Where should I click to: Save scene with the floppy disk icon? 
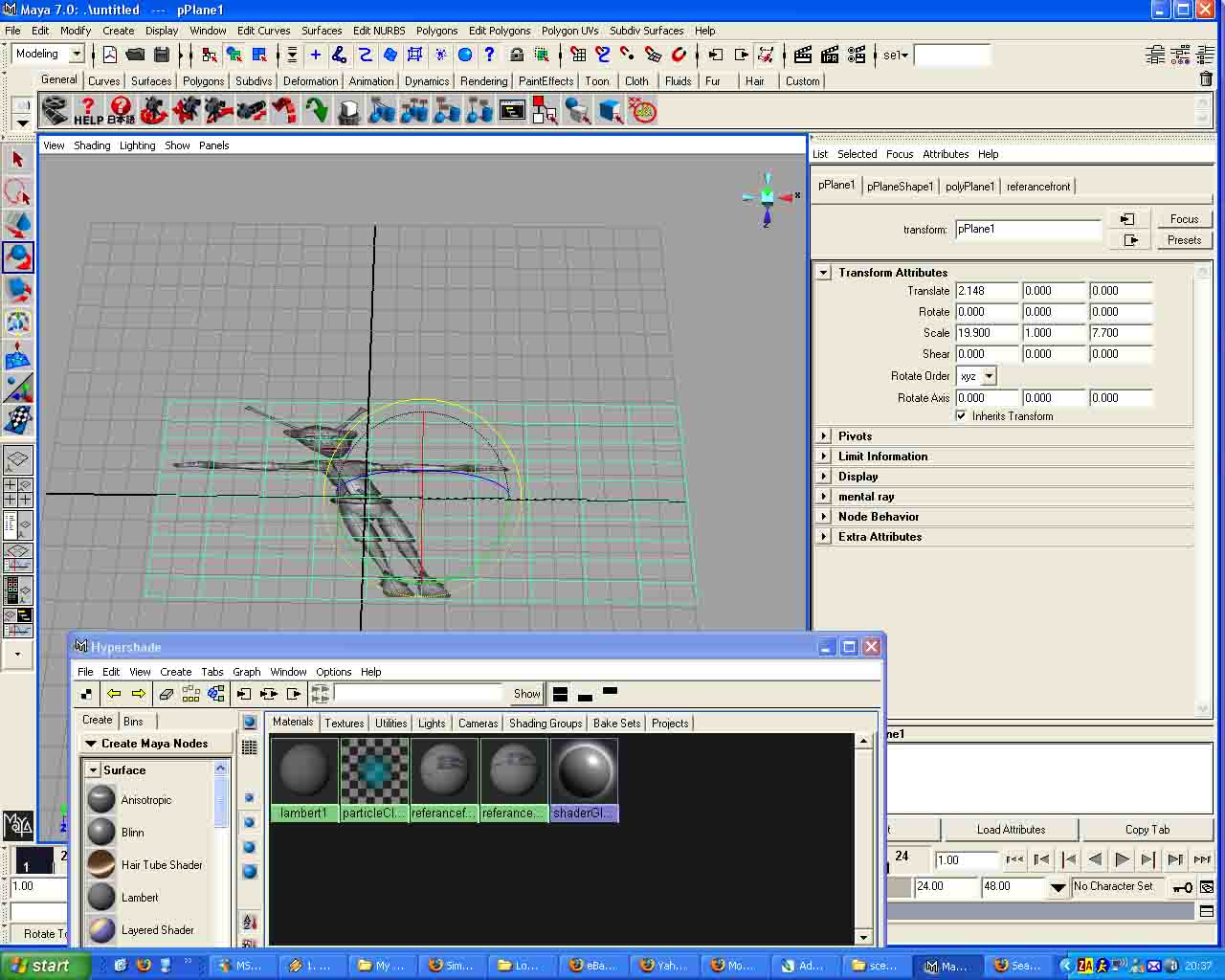click(162, 55)
